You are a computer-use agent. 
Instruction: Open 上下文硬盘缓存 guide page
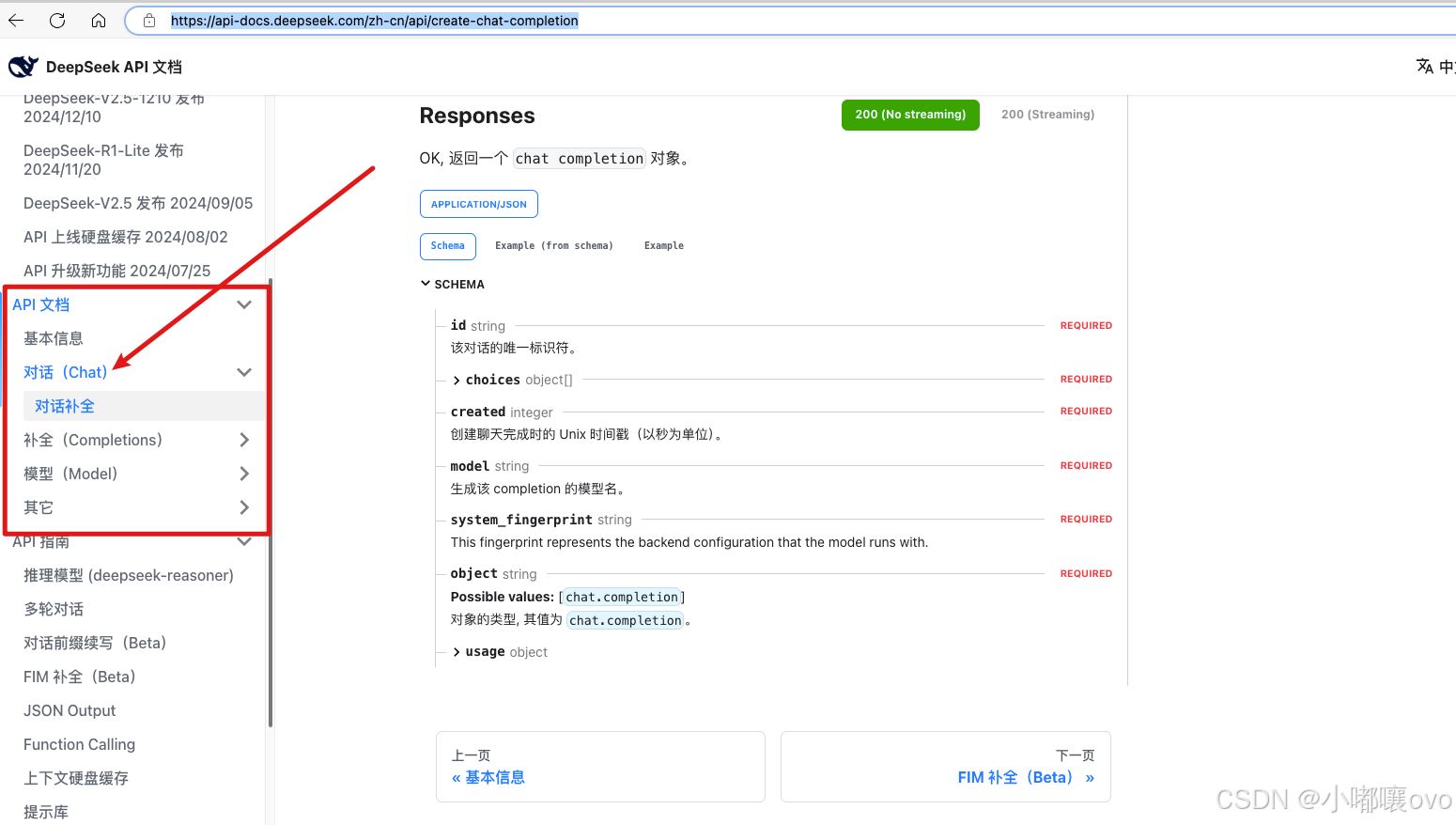click(76, 778)
